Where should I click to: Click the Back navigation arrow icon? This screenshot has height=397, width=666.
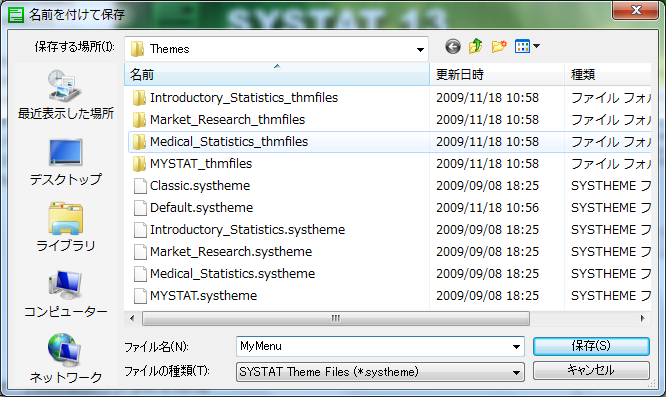pyautogui.click(x=453, y=46)
